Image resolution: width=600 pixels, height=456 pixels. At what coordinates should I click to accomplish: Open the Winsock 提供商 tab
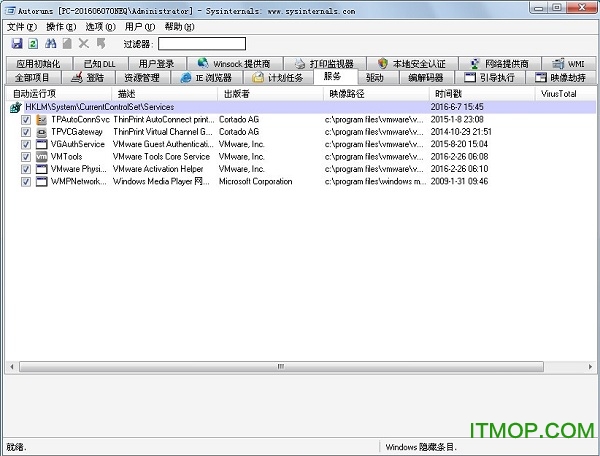point(235,64)
